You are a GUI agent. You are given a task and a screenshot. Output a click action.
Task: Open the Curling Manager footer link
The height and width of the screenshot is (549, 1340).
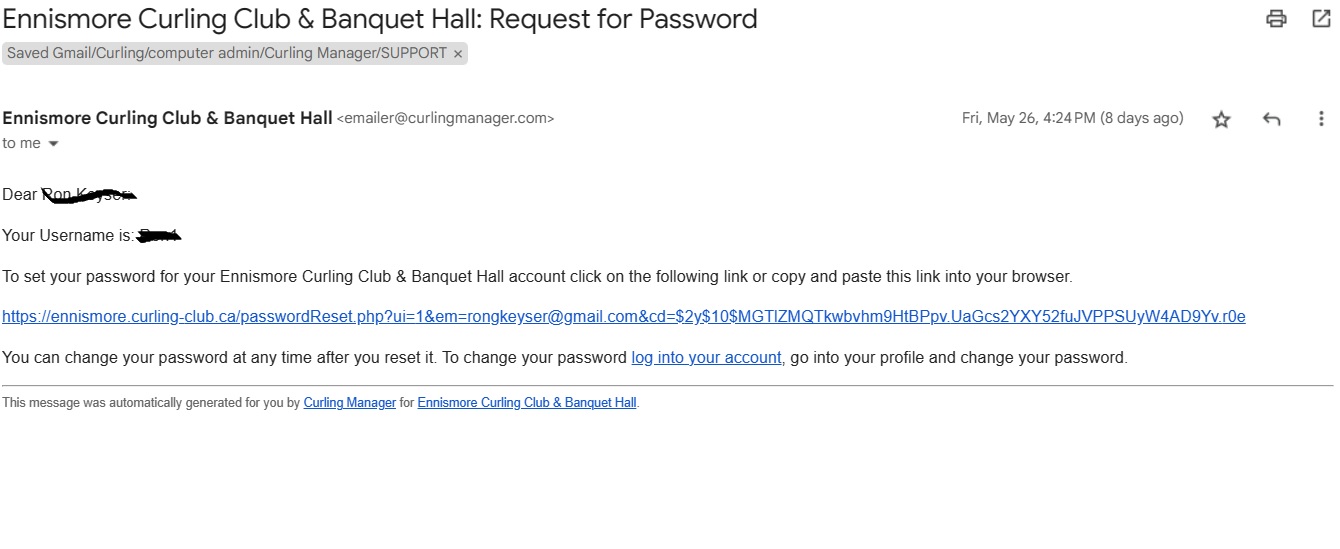pos(350,403)
